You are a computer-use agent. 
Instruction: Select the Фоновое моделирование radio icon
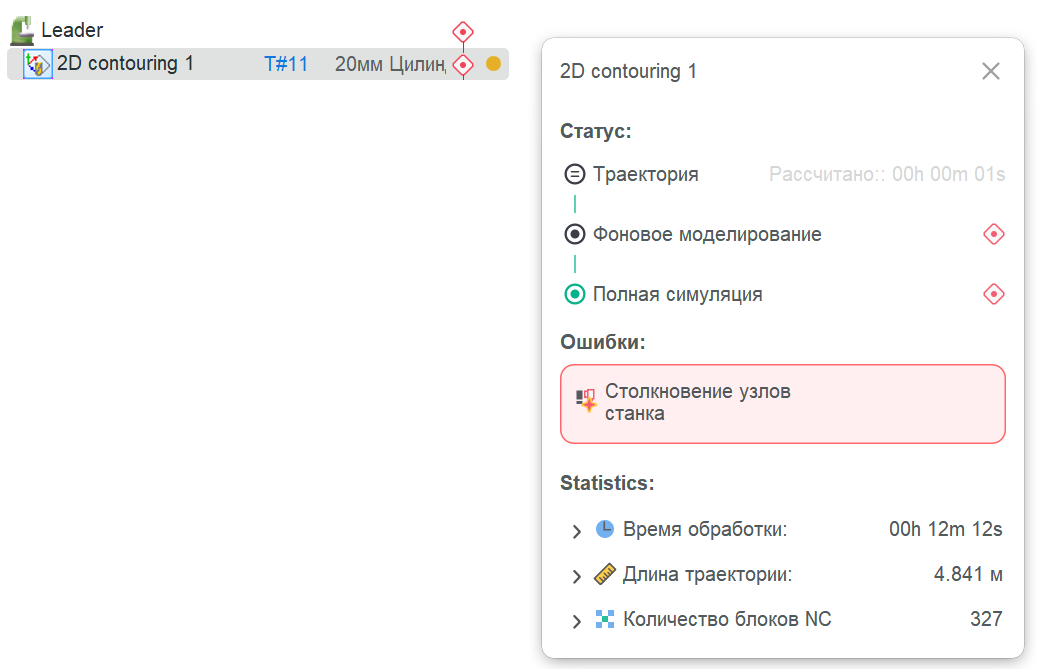tap(574, 234)
